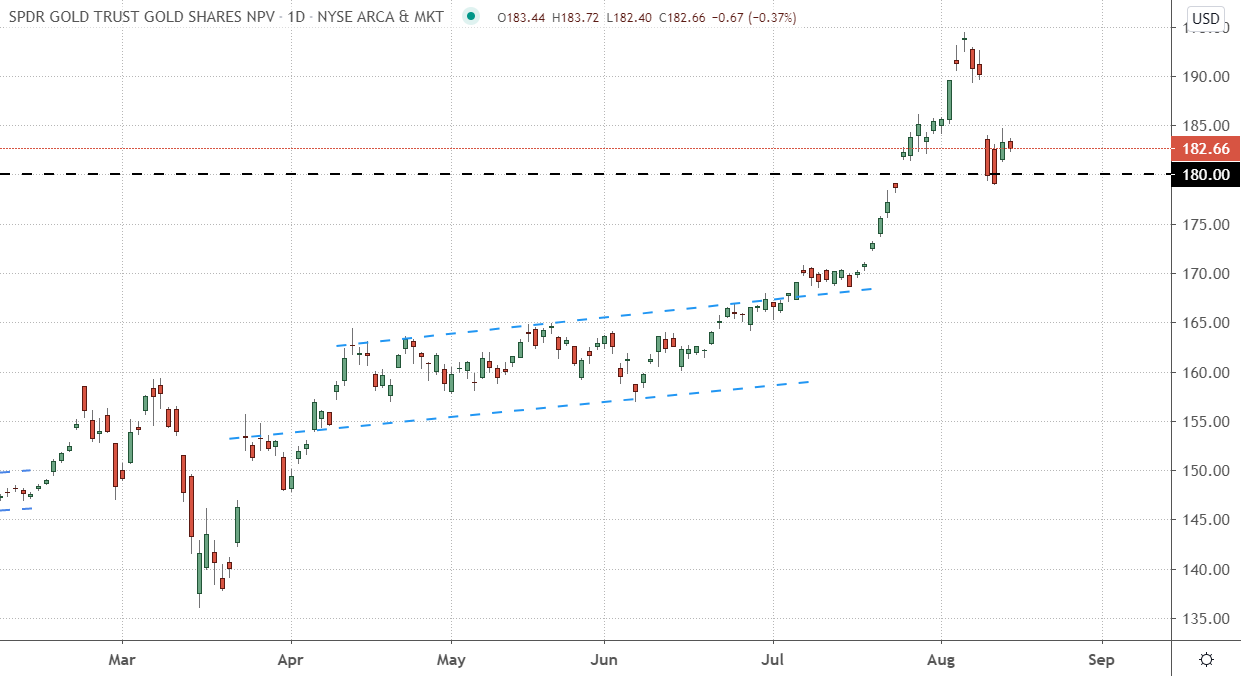Click the highest candle in early August
The image size is (1241, 676).
(964, 41)
